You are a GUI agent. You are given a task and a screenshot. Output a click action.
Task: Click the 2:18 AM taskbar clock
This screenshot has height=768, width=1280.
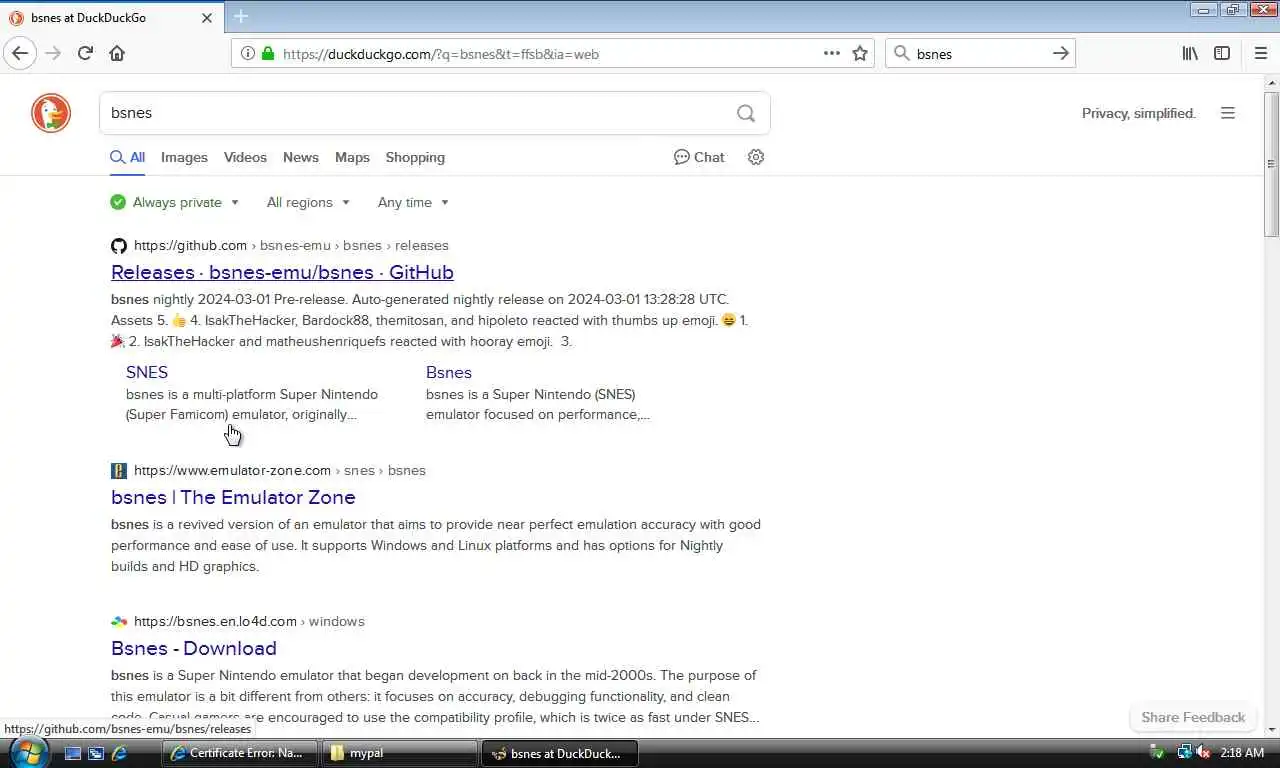pos(1242,753)
